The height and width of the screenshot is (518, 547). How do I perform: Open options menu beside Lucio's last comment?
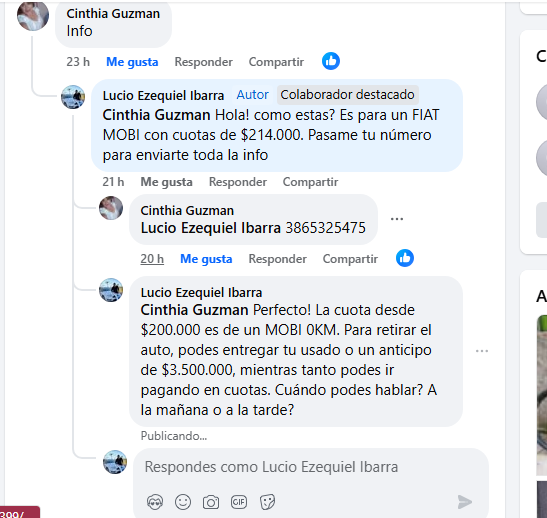(482, 351)
